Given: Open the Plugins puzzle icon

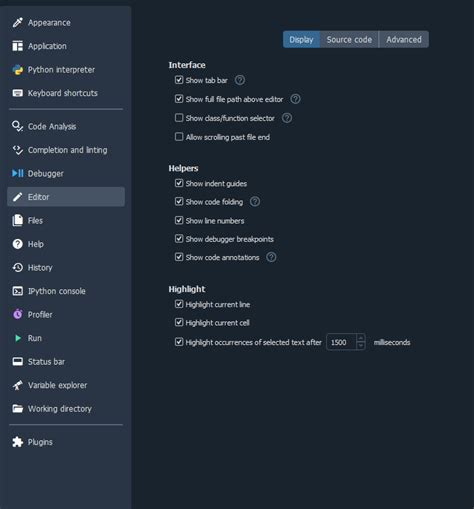Looking at the screenshot, I should [x=18, y=442].
